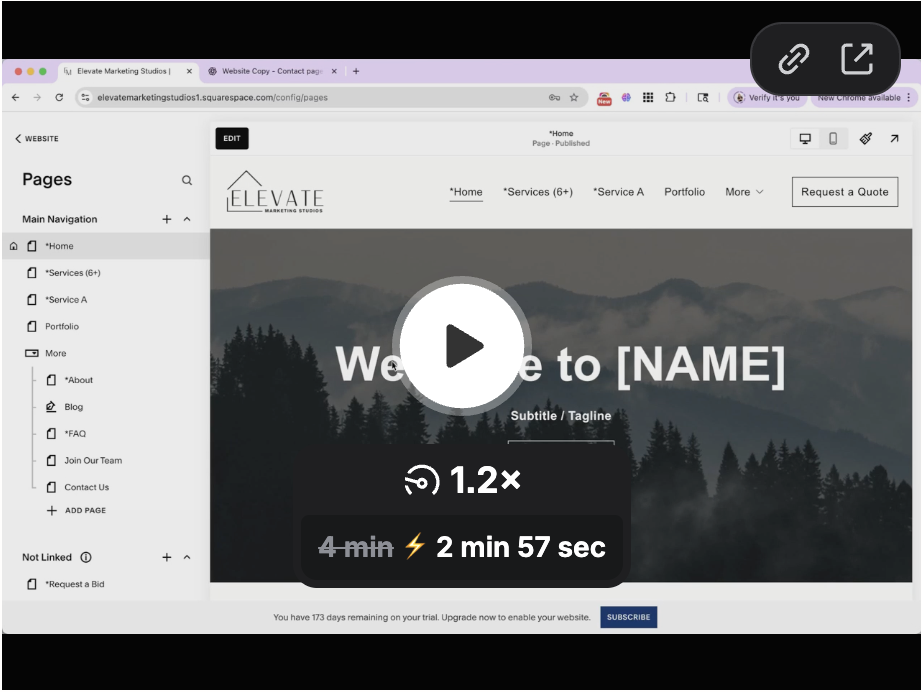Viewport: 922px width, 692px height.
Task: Open the *Service A page in the sidebar
Action: 66,300
